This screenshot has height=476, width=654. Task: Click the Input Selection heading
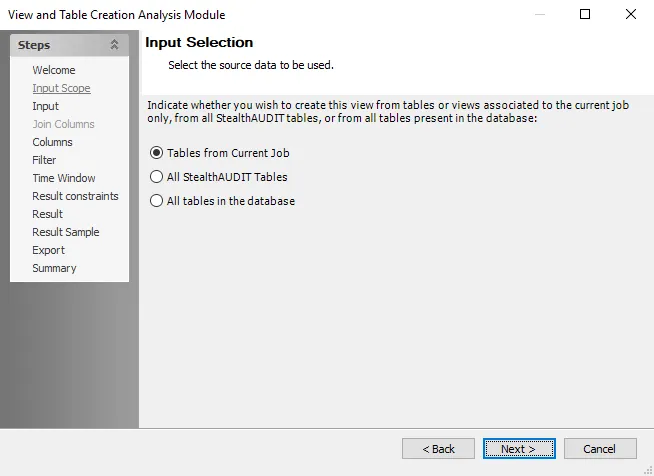(199, 42)
